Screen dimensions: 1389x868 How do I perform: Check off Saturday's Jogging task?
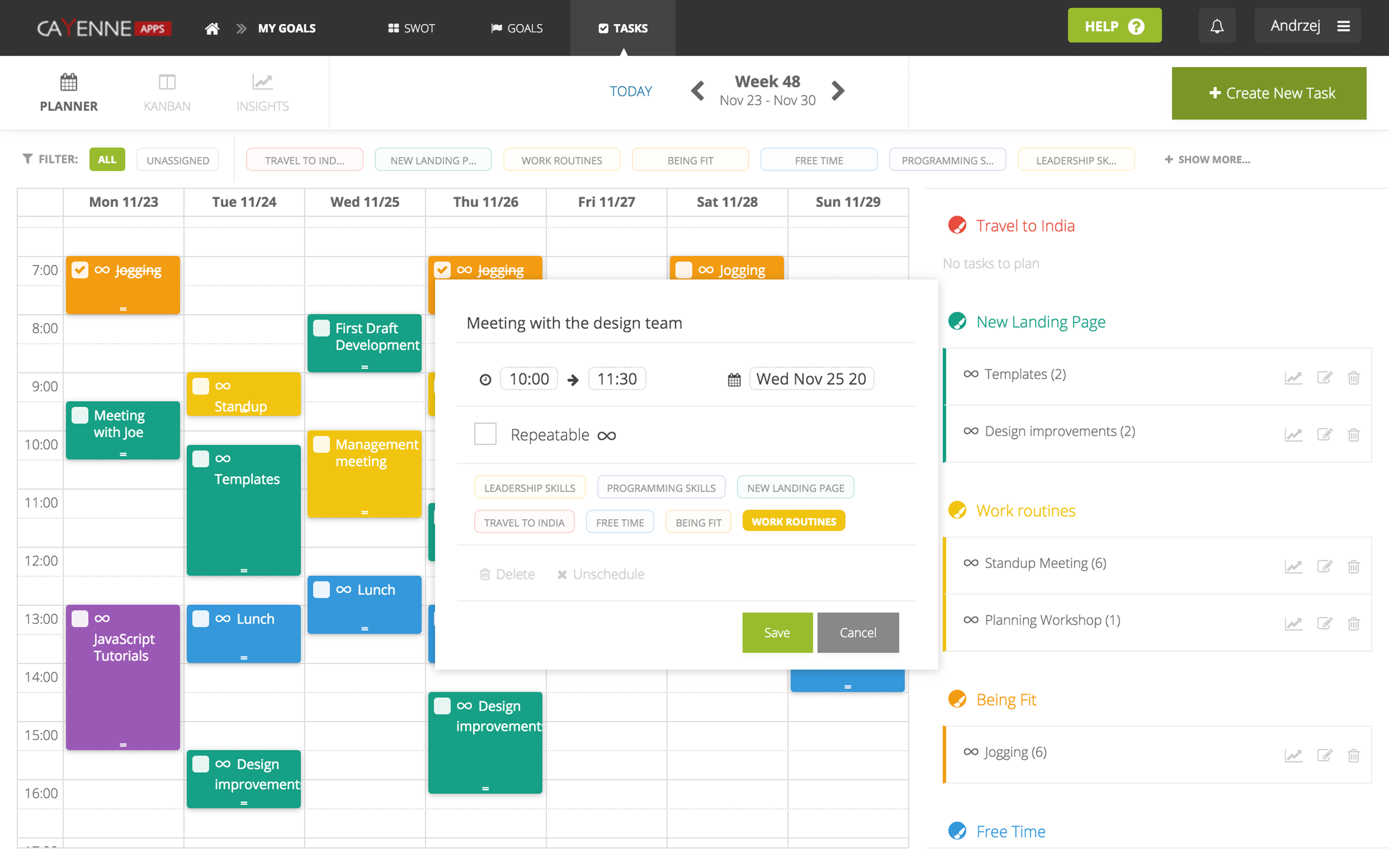(684, 270)
